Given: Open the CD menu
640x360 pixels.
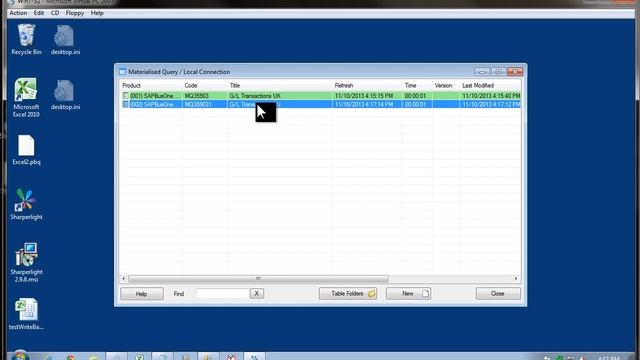Looking at the screenshot, I should click(55, 13).
